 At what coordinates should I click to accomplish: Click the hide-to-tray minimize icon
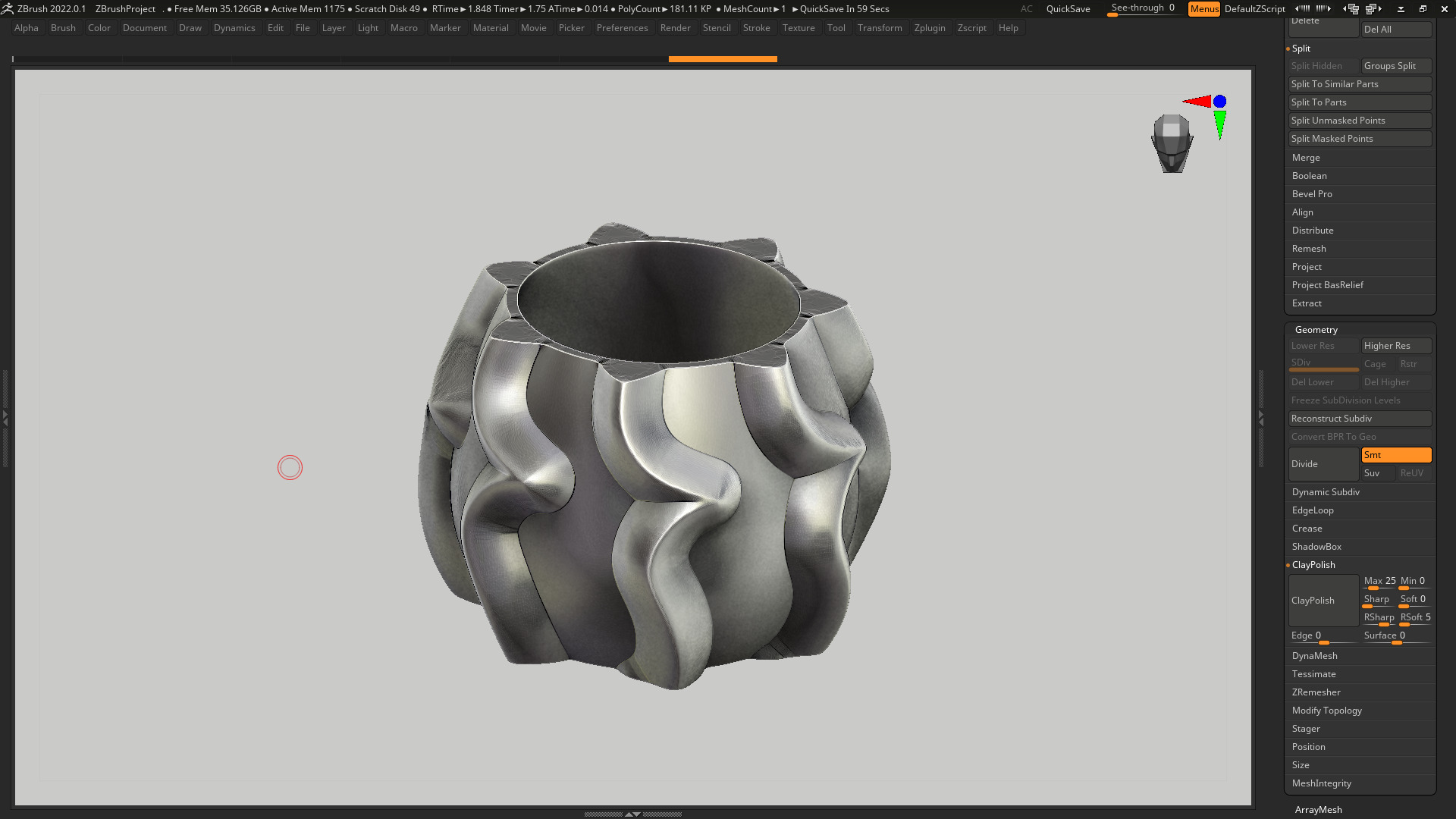pyautogui.click(x=1401, y=9)
